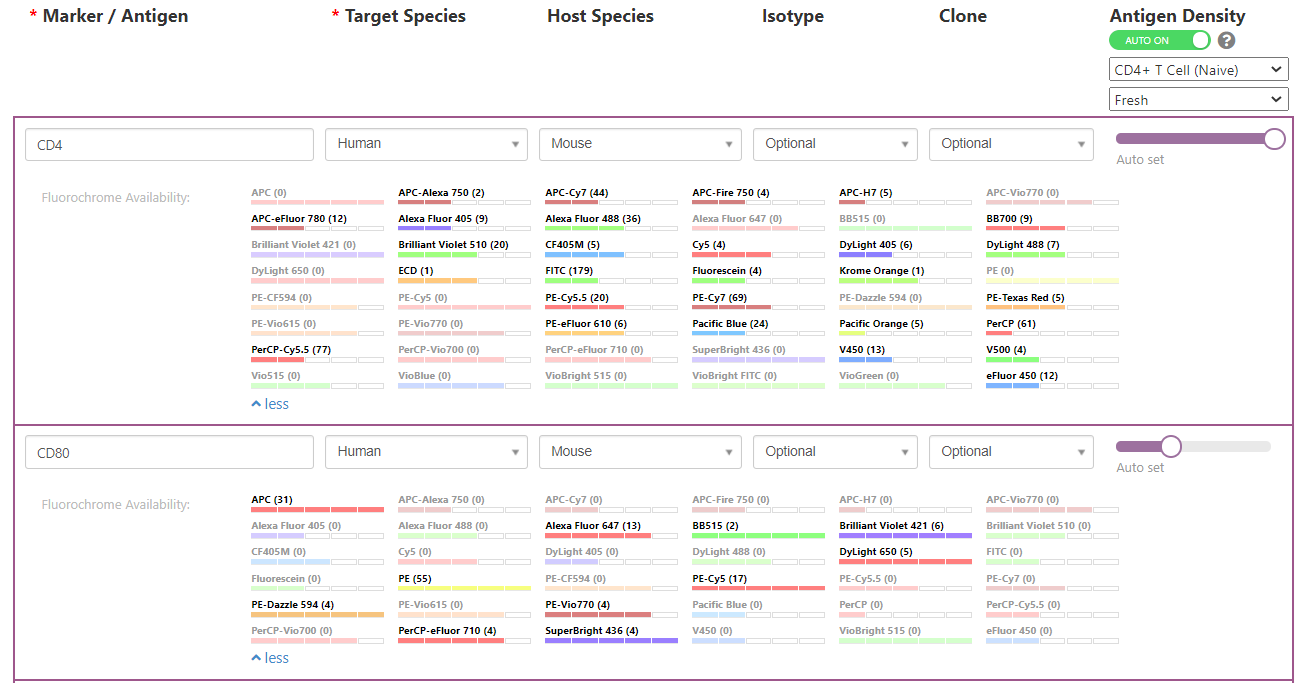The height and width of the screenshot is (683, 1306).
Task: Choose Brilliant Violet 421 (6) for CD80
Action: pyautogui.click(x=891, y=526)
